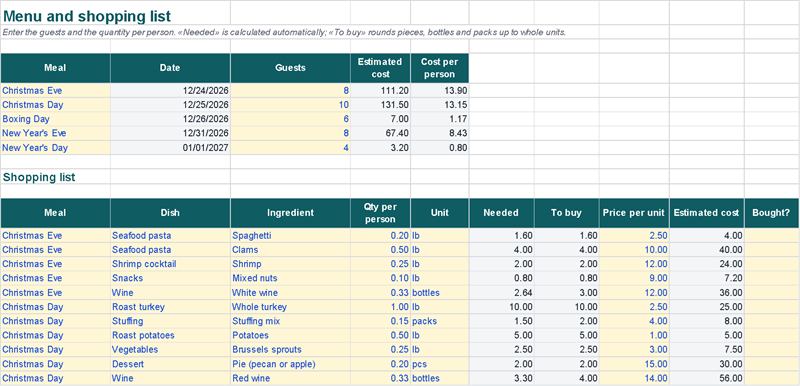
Task: Click the Clams ingredient cell
Action: point(290,250)
